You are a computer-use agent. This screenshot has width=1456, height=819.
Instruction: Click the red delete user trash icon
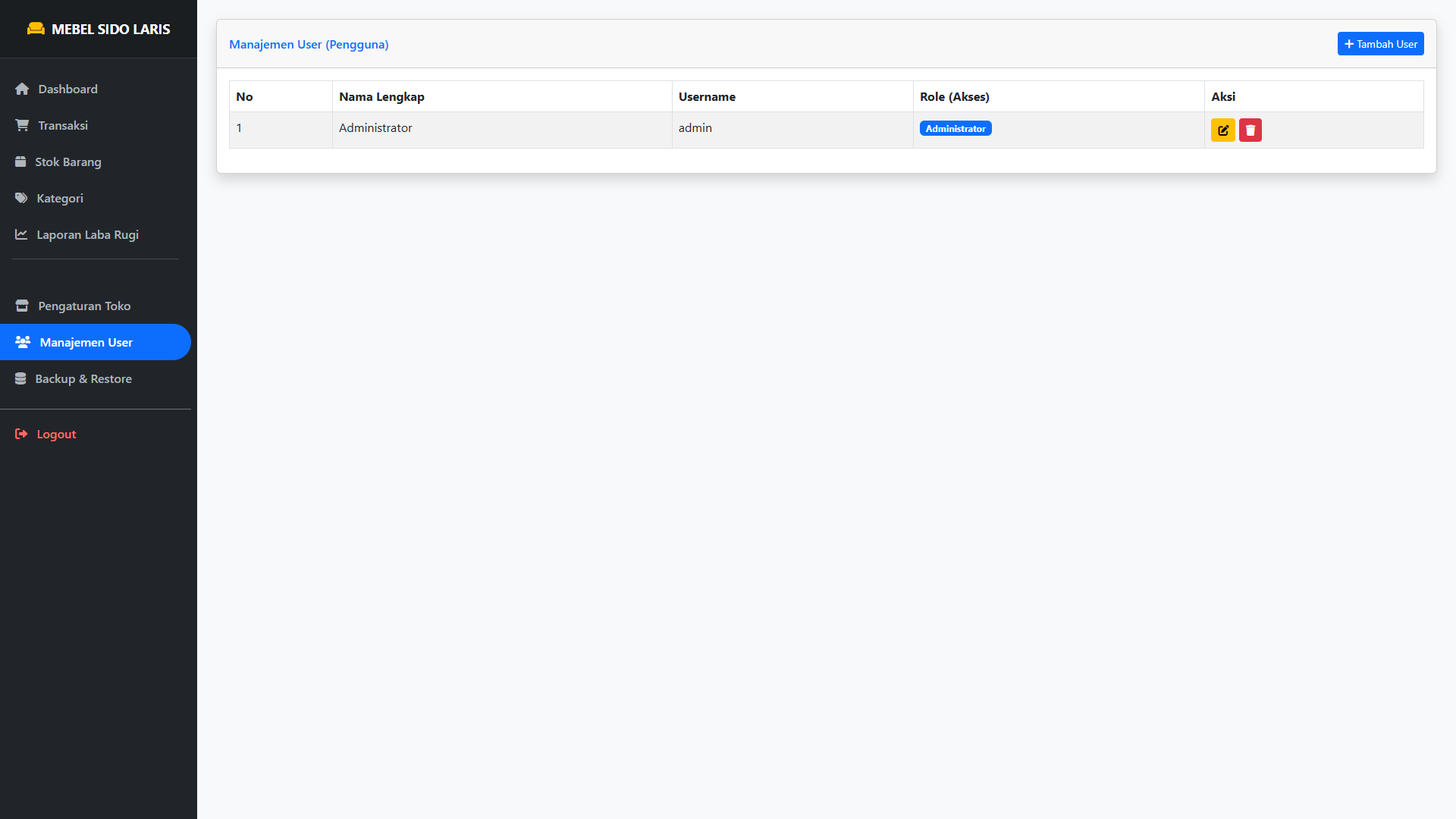[x=1250, y=130]
